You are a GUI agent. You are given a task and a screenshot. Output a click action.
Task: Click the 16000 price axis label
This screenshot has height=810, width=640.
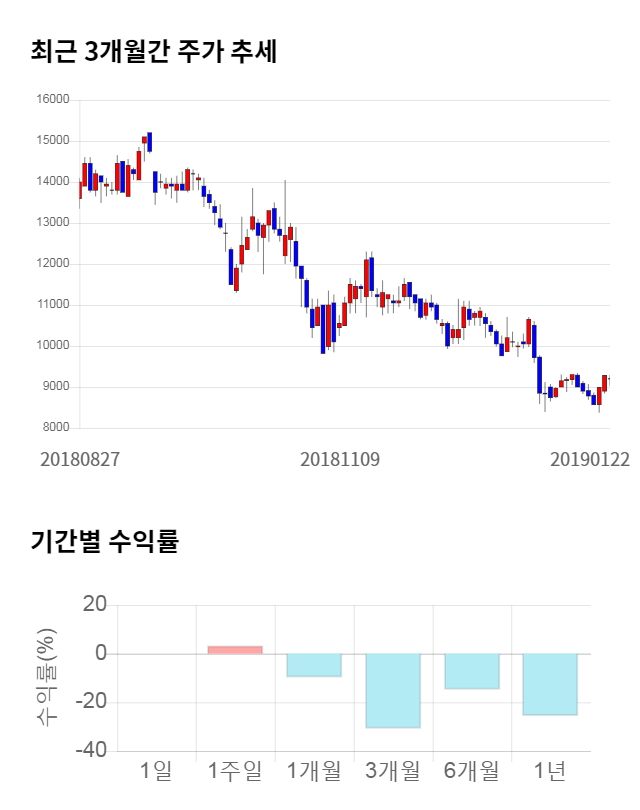(x=52, y=100)
